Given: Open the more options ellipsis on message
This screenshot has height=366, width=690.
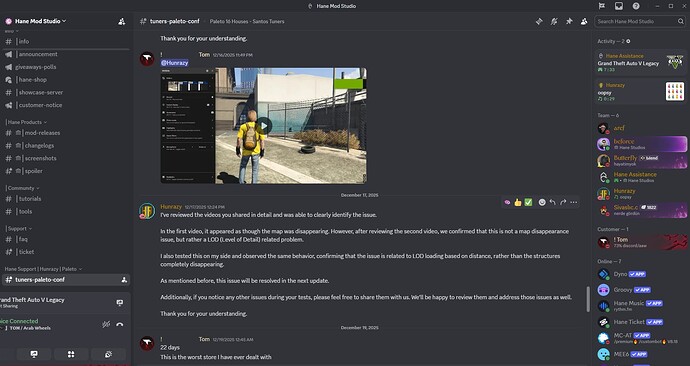Looking at the screenshot, I should 573,202.
